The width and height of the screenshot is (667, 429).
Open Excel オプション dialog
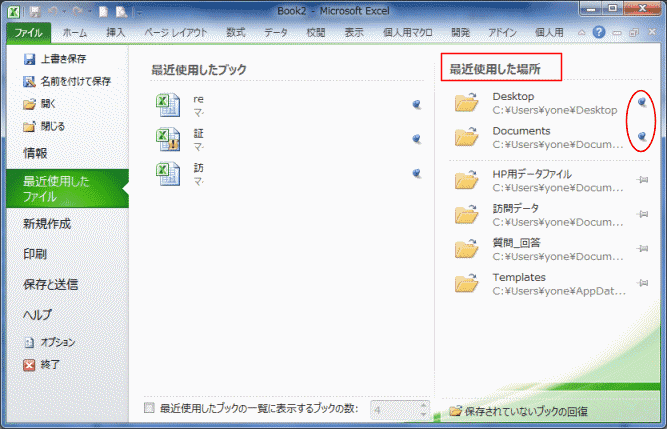click(x=50, y=342)
